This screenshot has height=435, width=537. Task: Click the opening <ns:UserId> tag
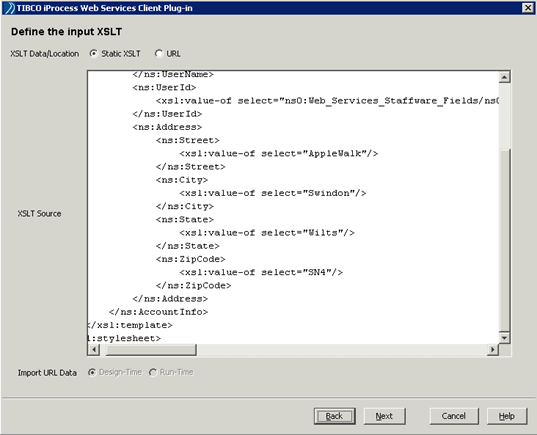pyautogui.click(x=164, y=88)
